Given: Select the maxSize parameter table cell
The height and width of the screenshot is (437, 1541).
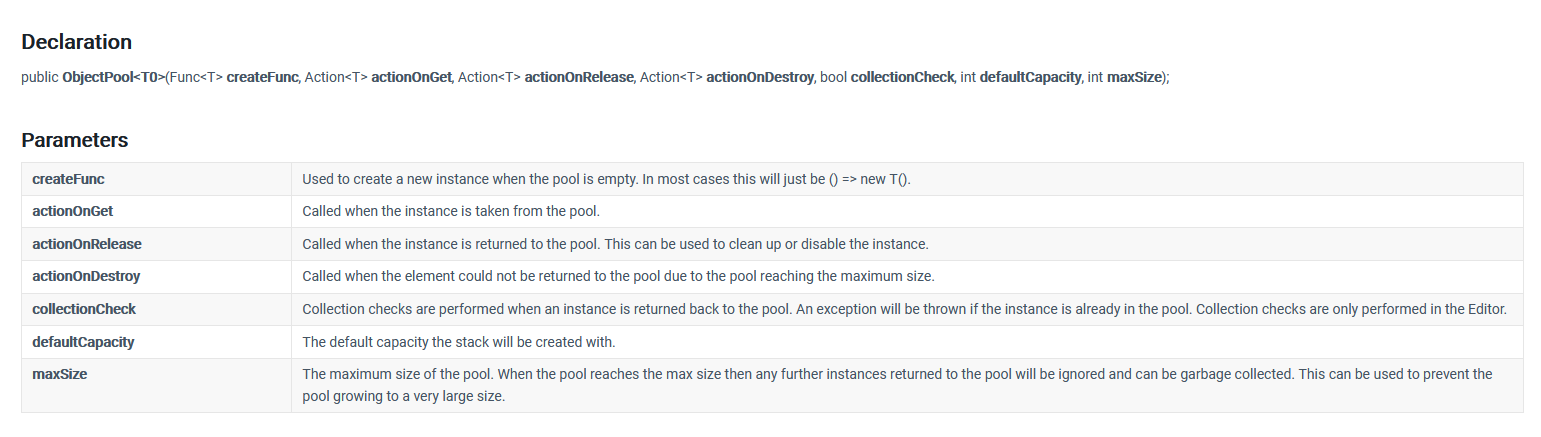Looking at the screenshot, I should [x=157, y=385].
